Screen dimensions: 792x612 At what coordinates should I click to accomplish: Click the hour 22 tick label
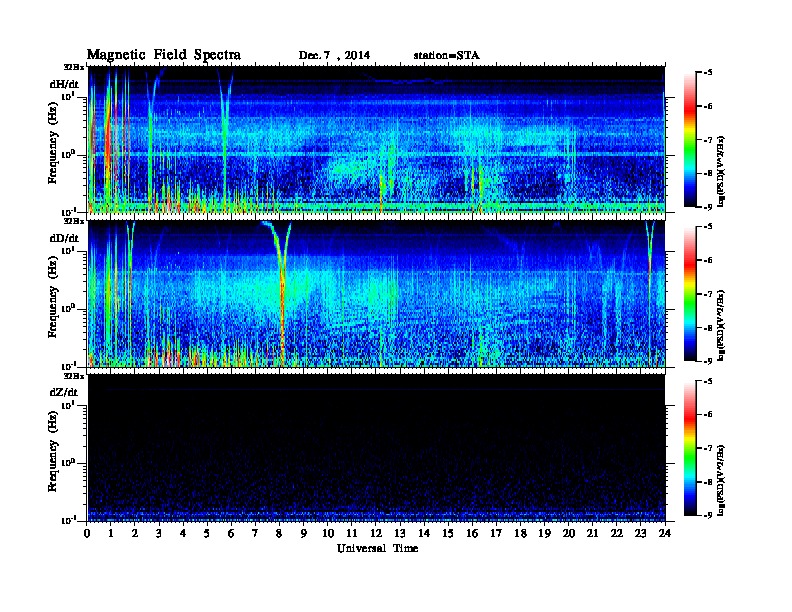[x=617, y=533]
